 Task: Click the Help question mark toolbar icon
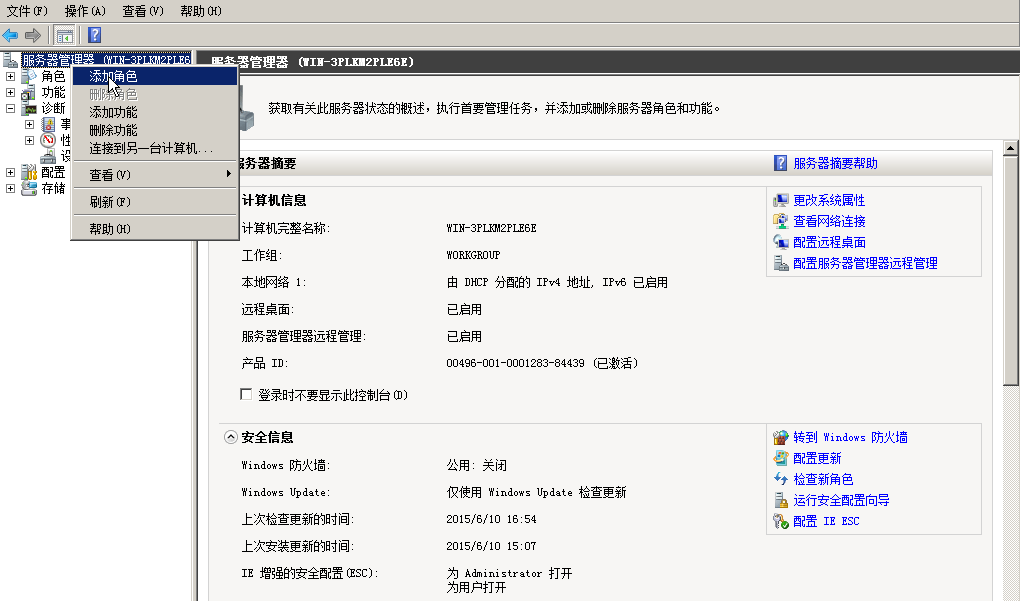point(94,35)
